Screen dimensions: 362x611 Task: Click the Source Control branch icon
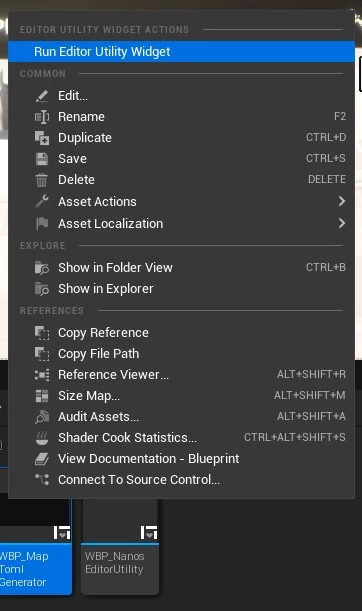[42, 480]
